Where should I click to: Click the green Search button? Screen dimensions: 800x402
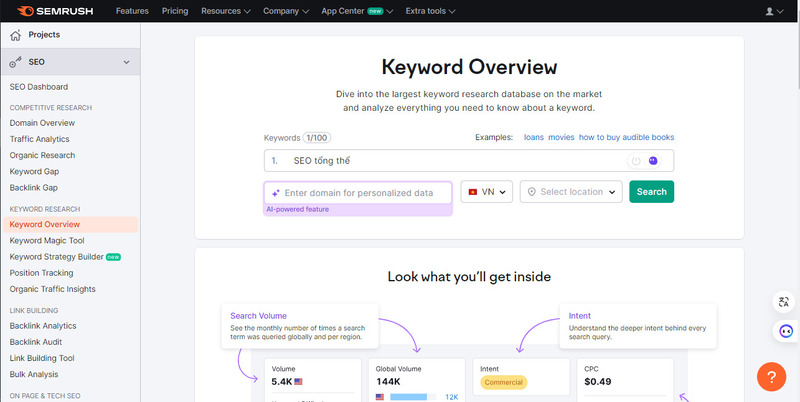click(x=651, y=192)
